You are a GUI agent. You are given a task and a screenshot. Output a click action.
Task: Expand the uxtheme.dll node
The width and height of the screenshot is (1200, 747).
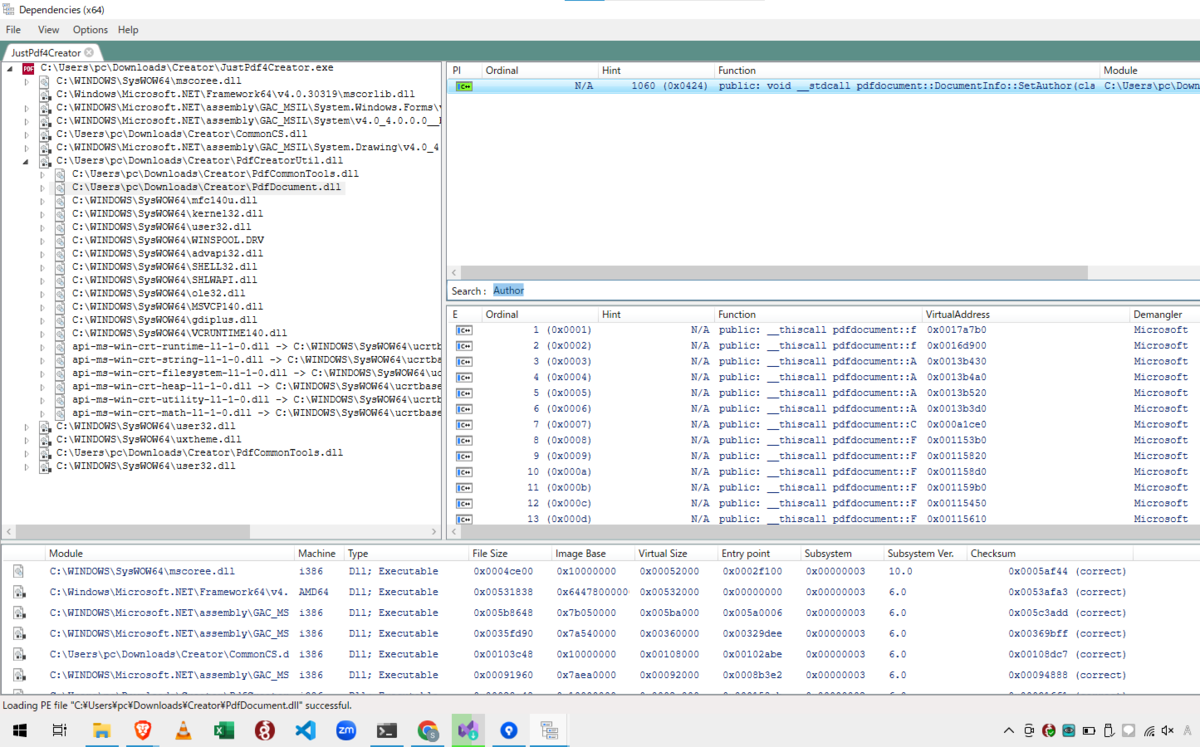(28, 439)
